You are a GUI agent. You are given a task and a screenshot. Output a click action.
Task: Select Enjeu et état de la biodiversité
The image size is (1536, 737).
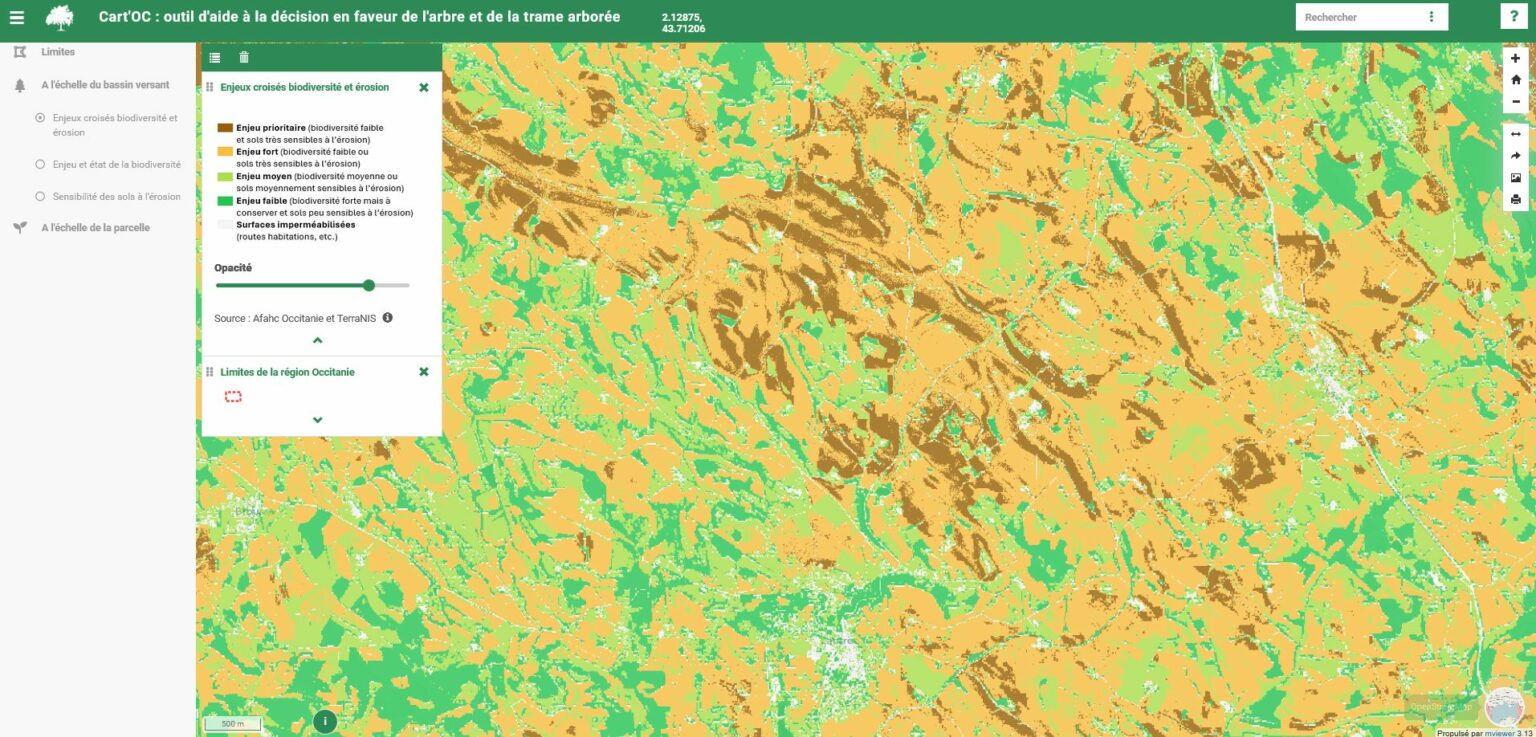click(x=40, y=164)
